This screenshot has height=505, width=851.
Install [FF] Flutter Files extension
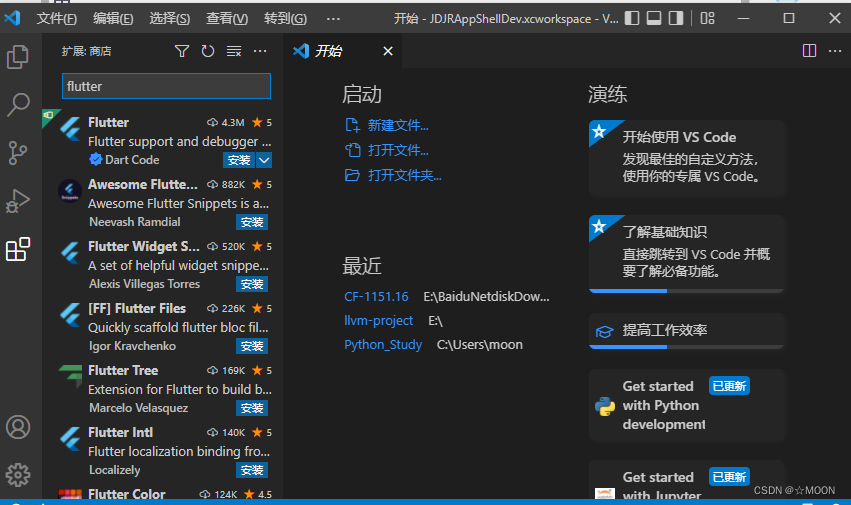click(x=252, y=346)
